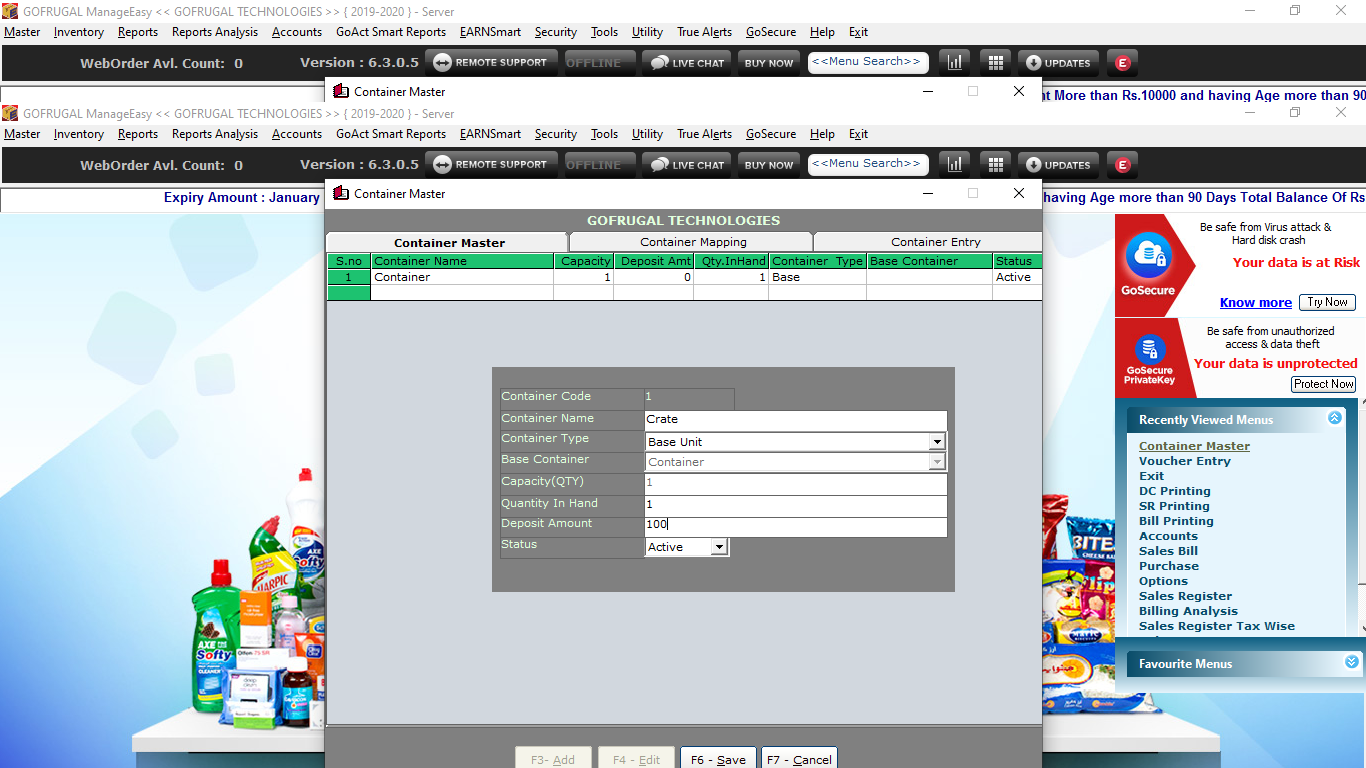Start Remote Support from the foreground window toolbar

pyautogui.click(x=492, y=165)
